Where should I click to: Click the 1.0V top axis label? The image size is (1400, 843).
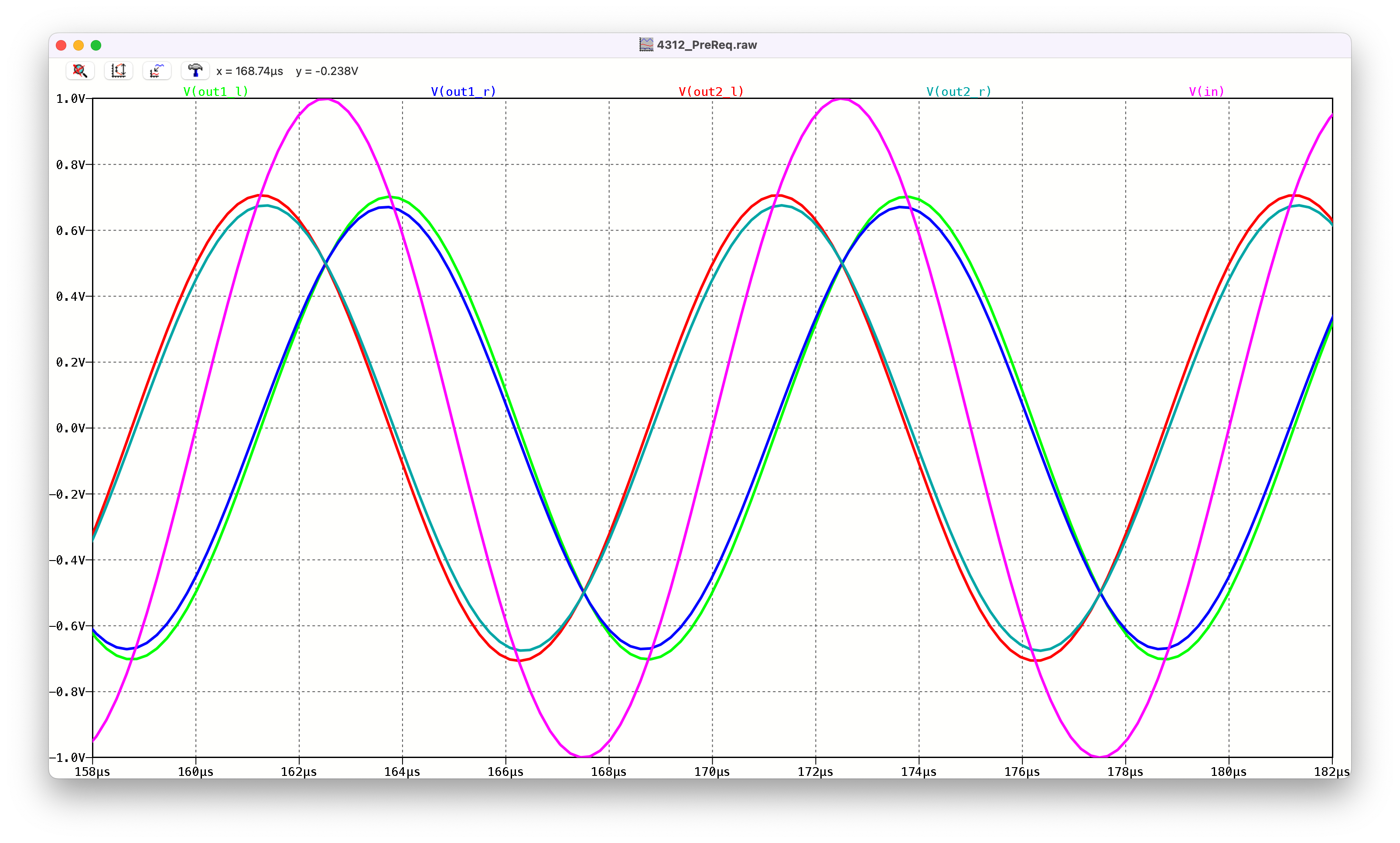[71, 99]
